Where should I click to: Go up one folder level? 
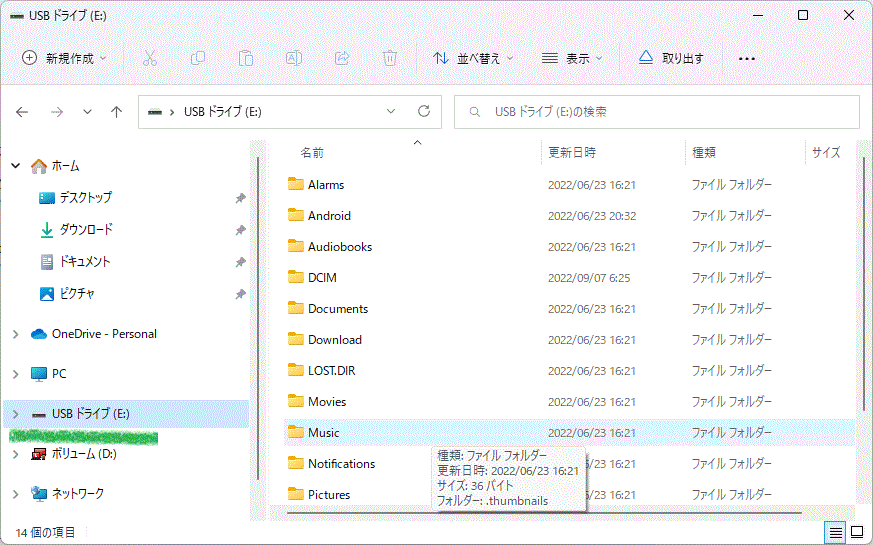(x=116, y=112)
